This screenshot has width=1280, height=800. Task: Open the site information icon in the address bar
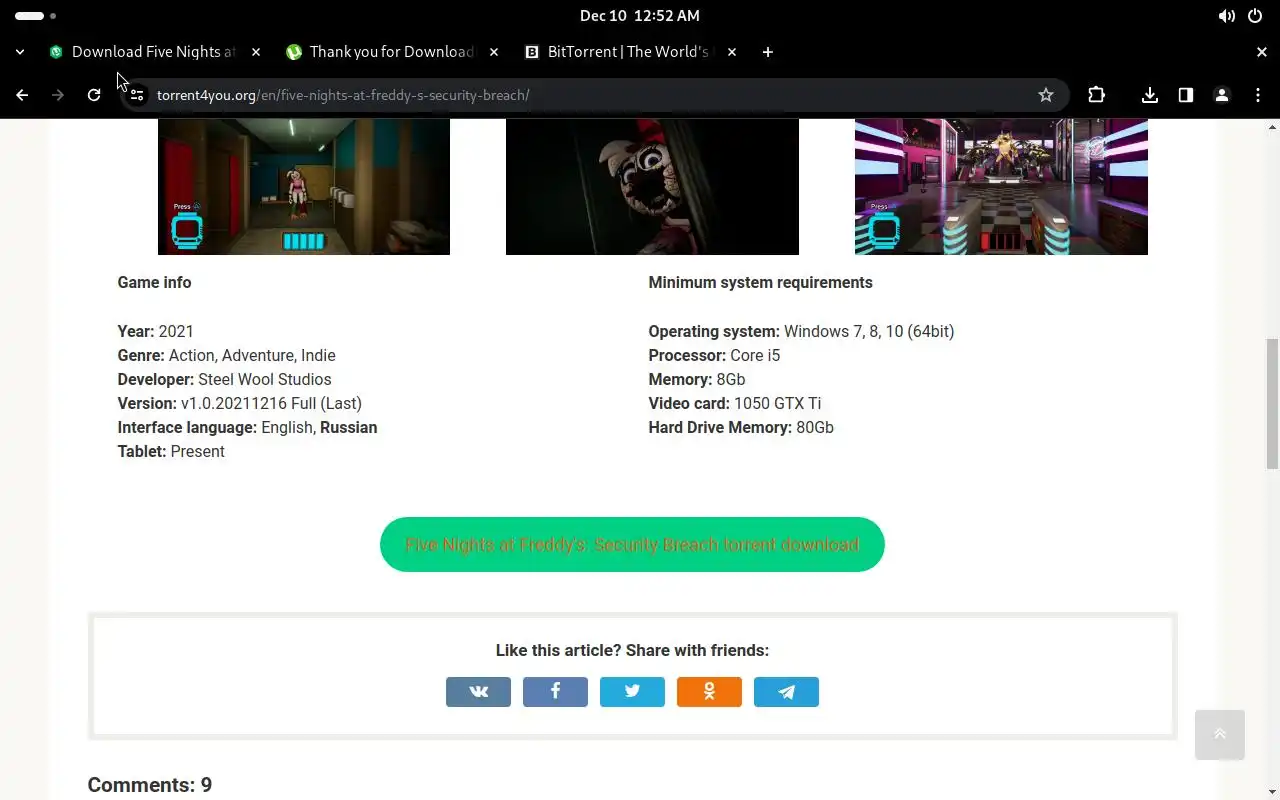coord(137,95)
